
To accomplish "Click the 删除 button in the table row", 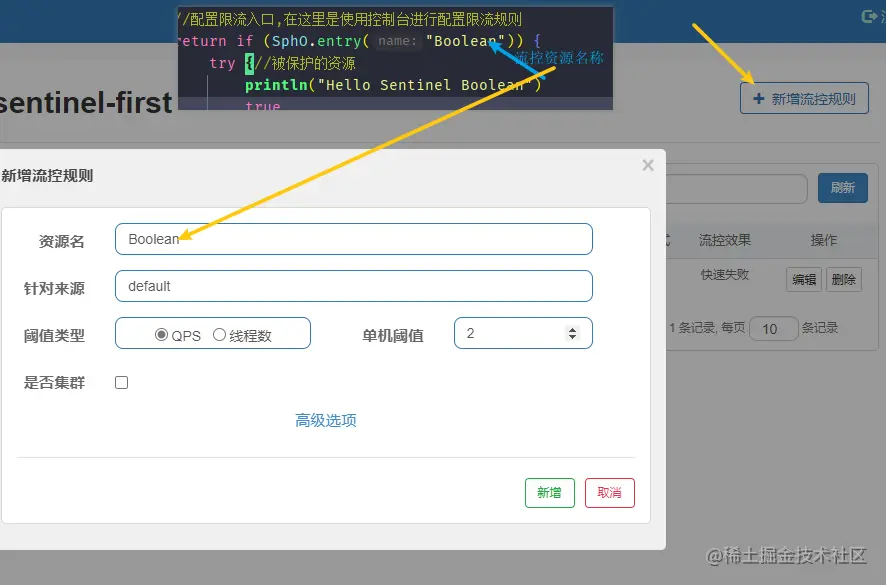I will tap(844, 279).
